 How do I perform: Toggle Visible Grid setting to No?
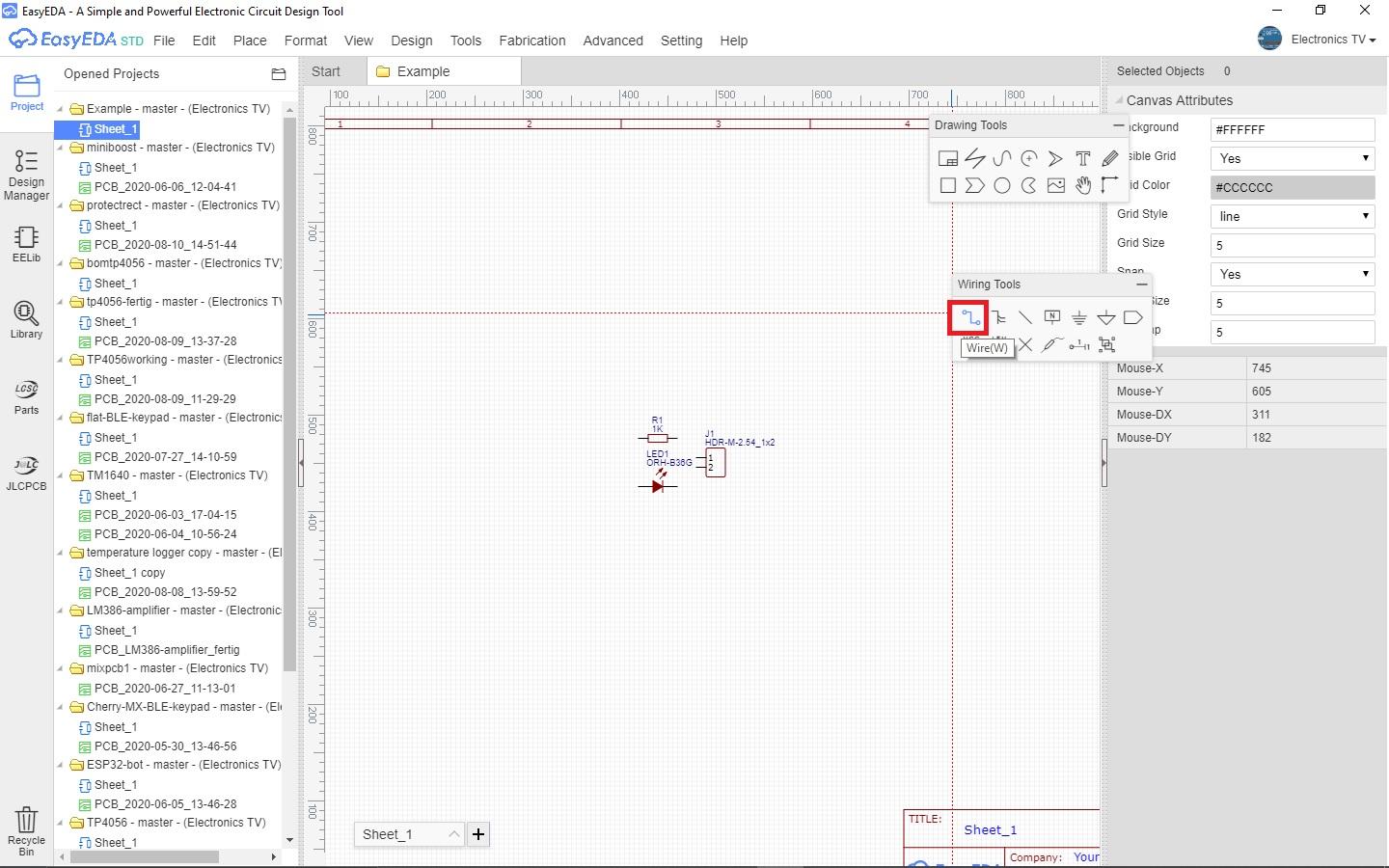pos(1291,158)
